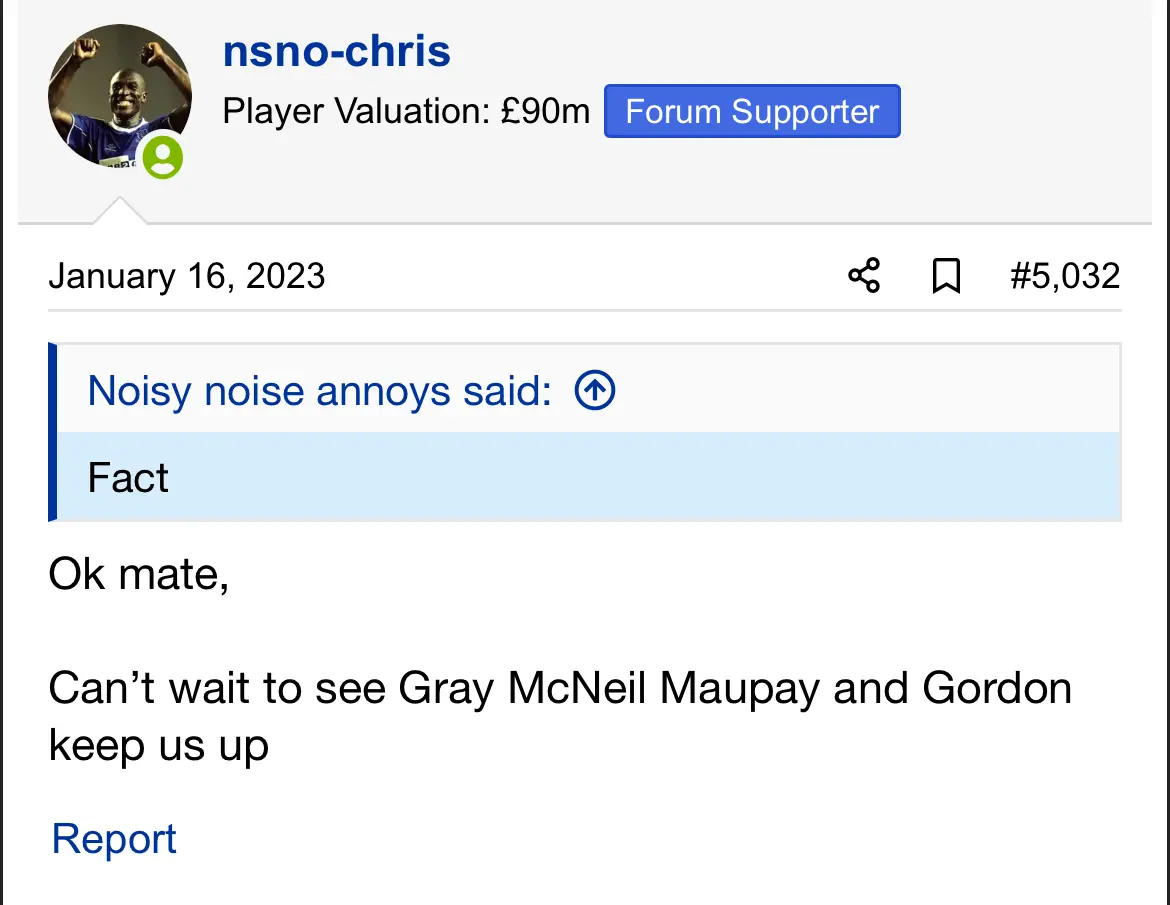
Task: Report this post
Action: tap(114, 839)
